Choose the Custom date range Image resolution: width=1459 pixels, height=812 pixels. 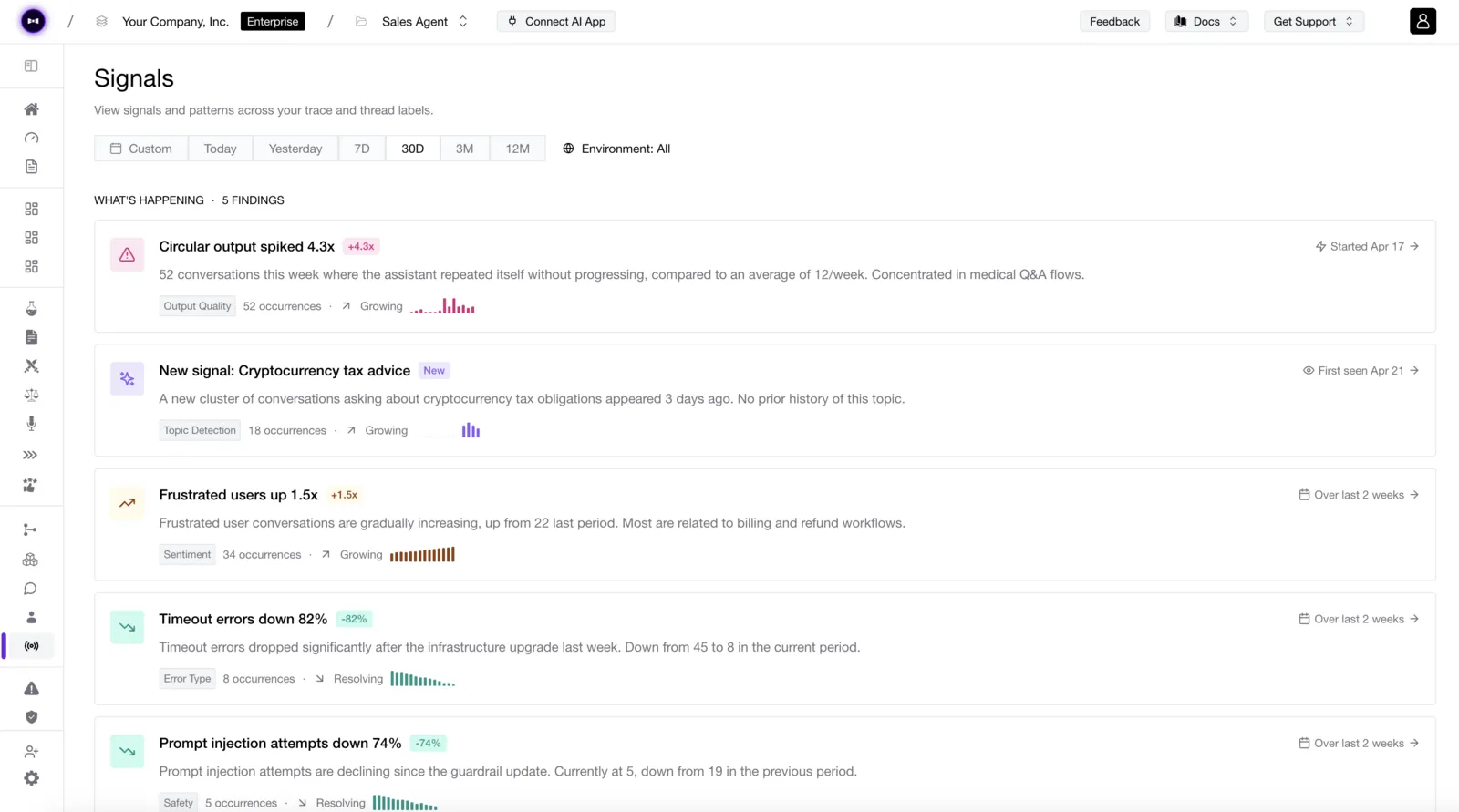pyautogui.click(x=141, y=149)
